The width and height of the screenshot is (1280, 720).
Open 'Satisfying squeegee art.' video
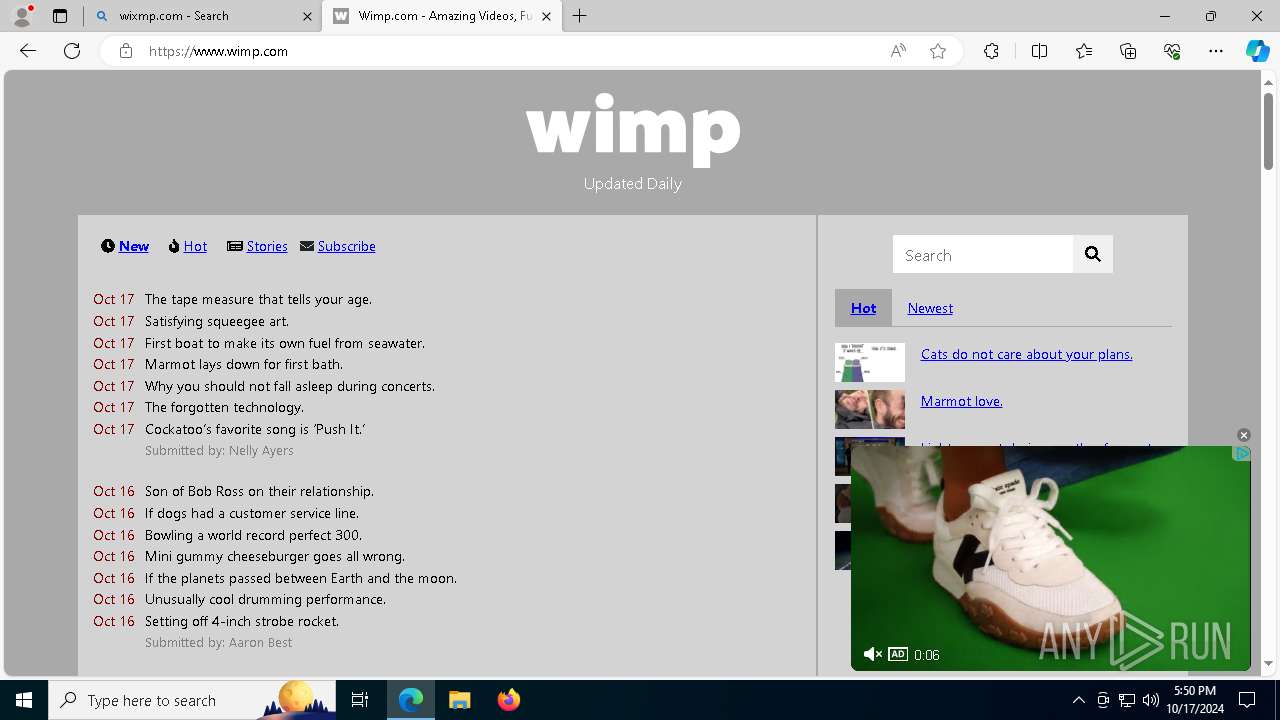[217, 321]
